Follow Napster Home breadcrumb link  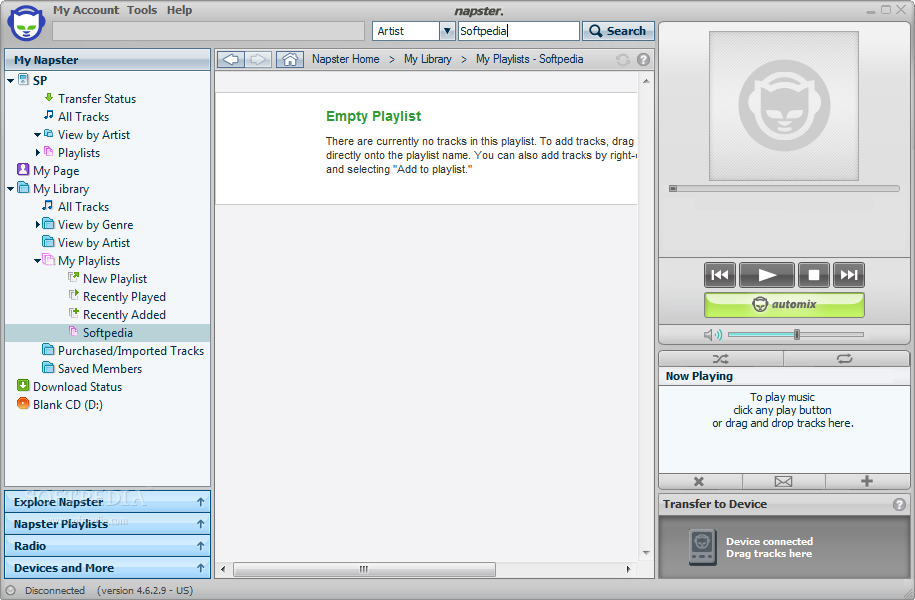pyautogui.click(x=345, y=59)
